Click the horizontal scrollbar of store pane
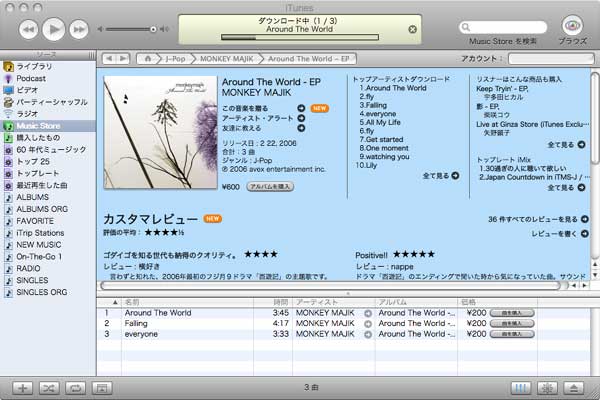This screenshot has width=600, height=400. [330, 286]
